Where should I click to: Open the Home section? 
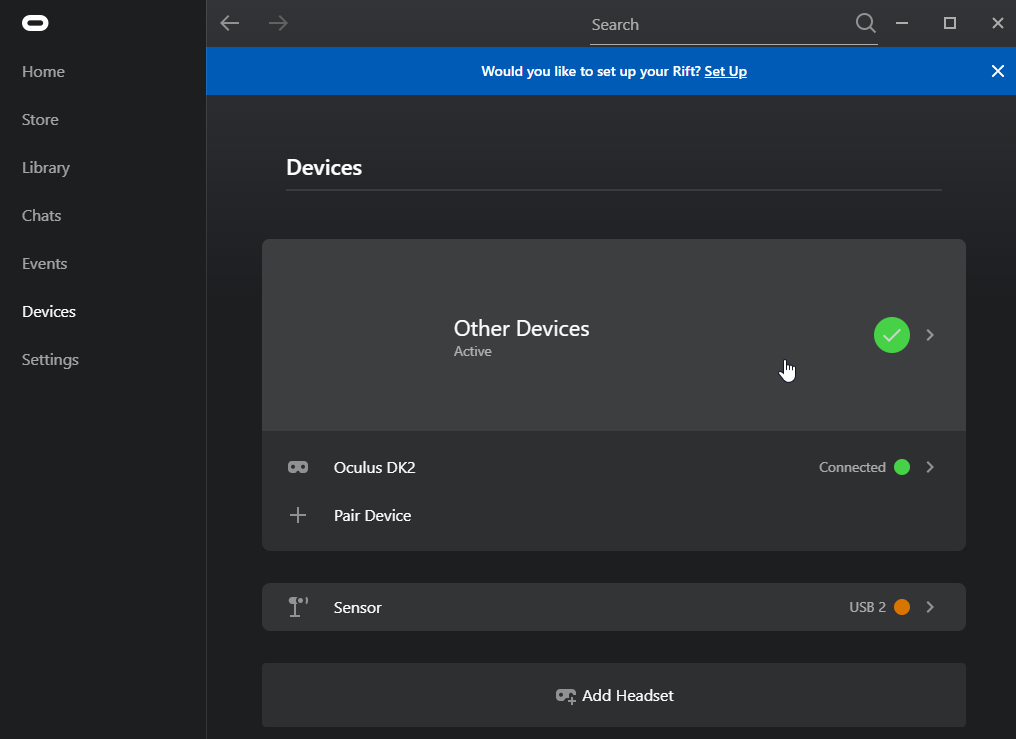[x=43, y=72]
